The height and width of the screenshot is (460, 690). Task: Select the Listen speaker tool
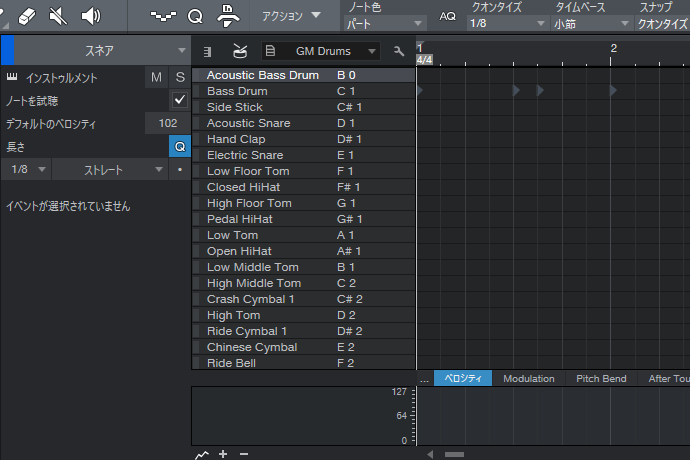coord(91,15)
